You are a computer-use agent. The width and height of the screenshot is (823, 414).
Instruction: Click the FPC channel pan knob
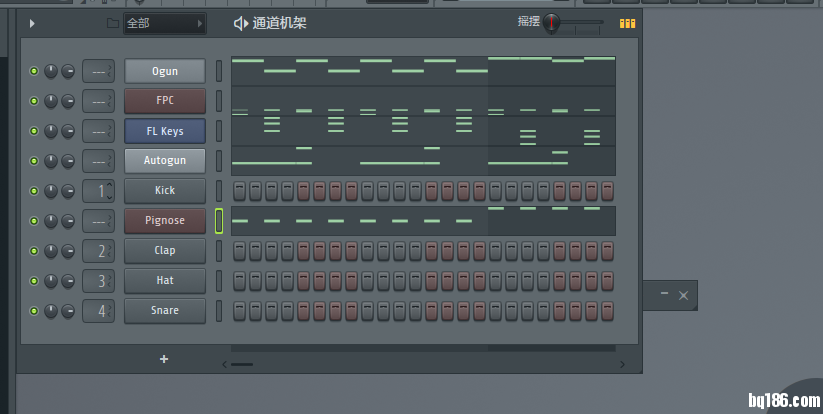(51, 101)
